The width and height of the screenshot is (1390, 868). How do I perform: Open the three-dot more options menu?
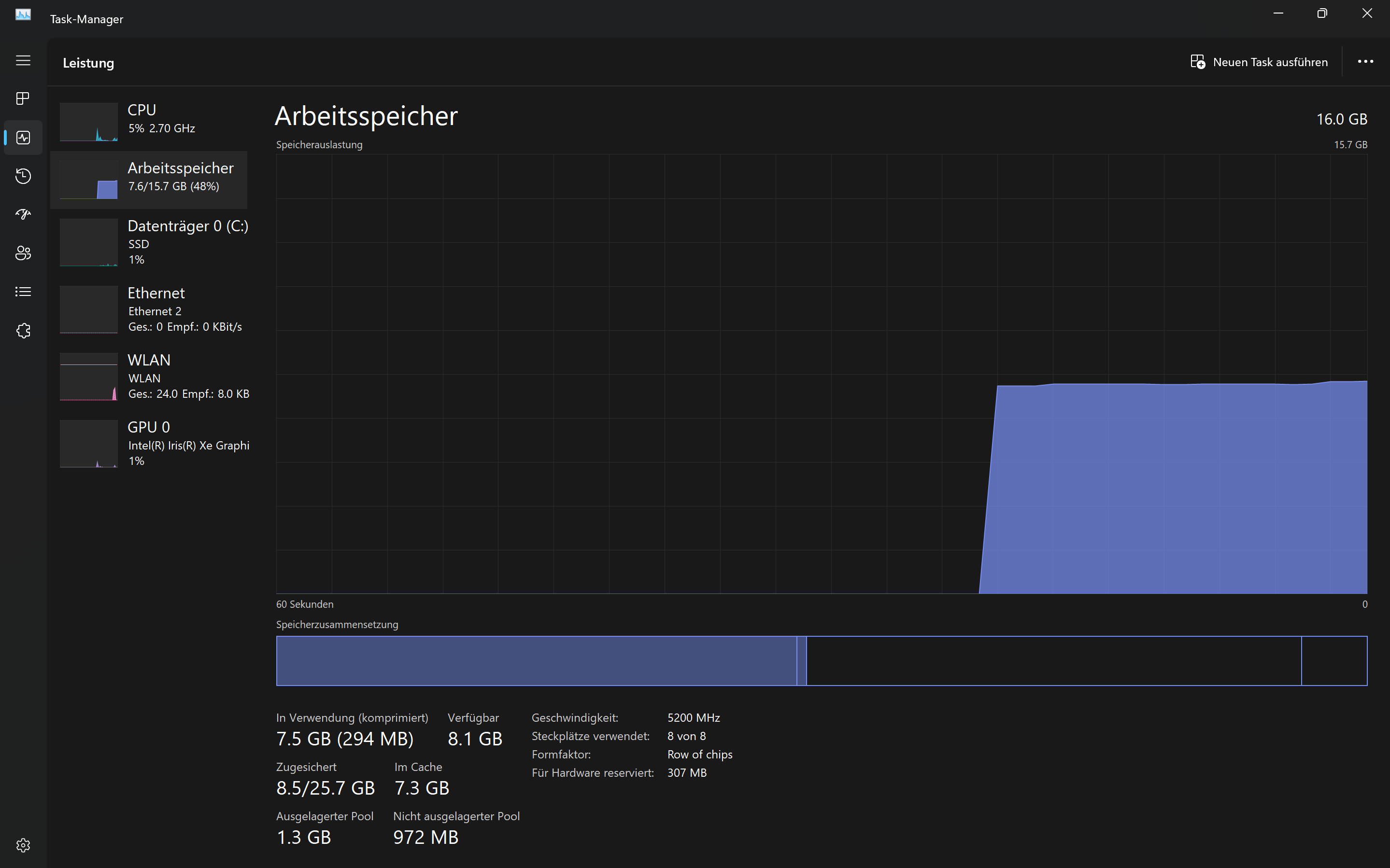(x=1365, y=62)
